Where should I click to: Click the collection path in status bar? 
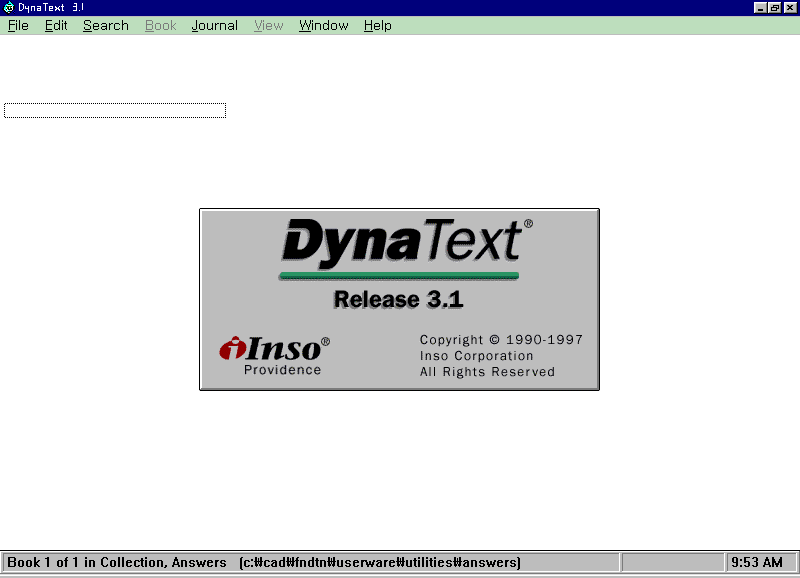380,562
